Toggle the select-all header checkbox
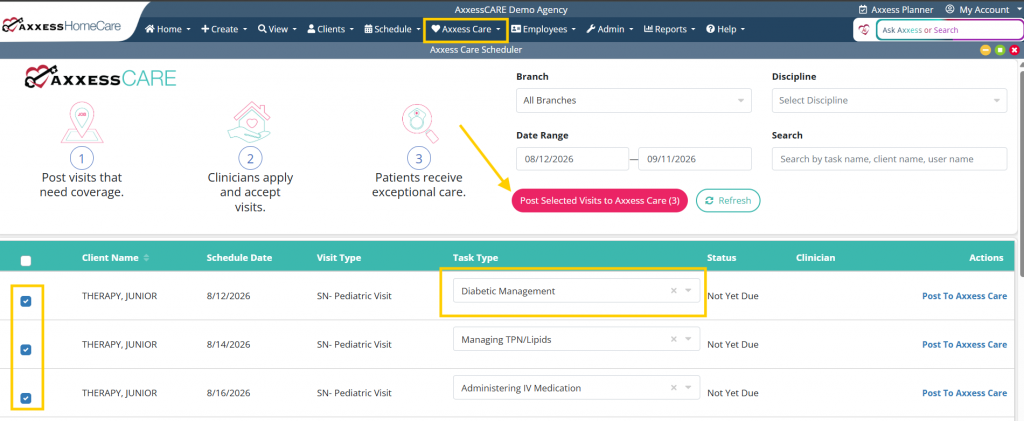Image resolution: width=1024 pixels, height=421 pixels. pos(25,261)
